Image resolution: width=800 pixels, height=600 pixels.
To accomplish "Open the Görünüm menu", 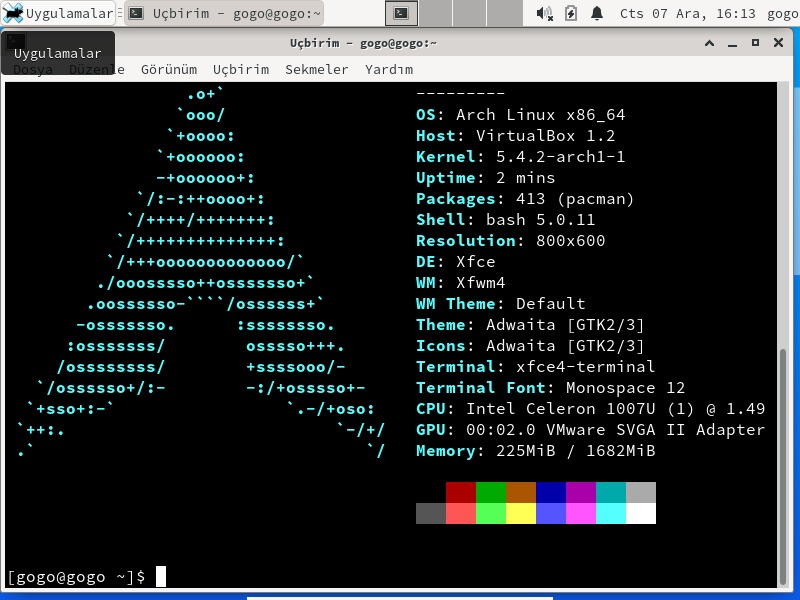I will pos(169,69).
